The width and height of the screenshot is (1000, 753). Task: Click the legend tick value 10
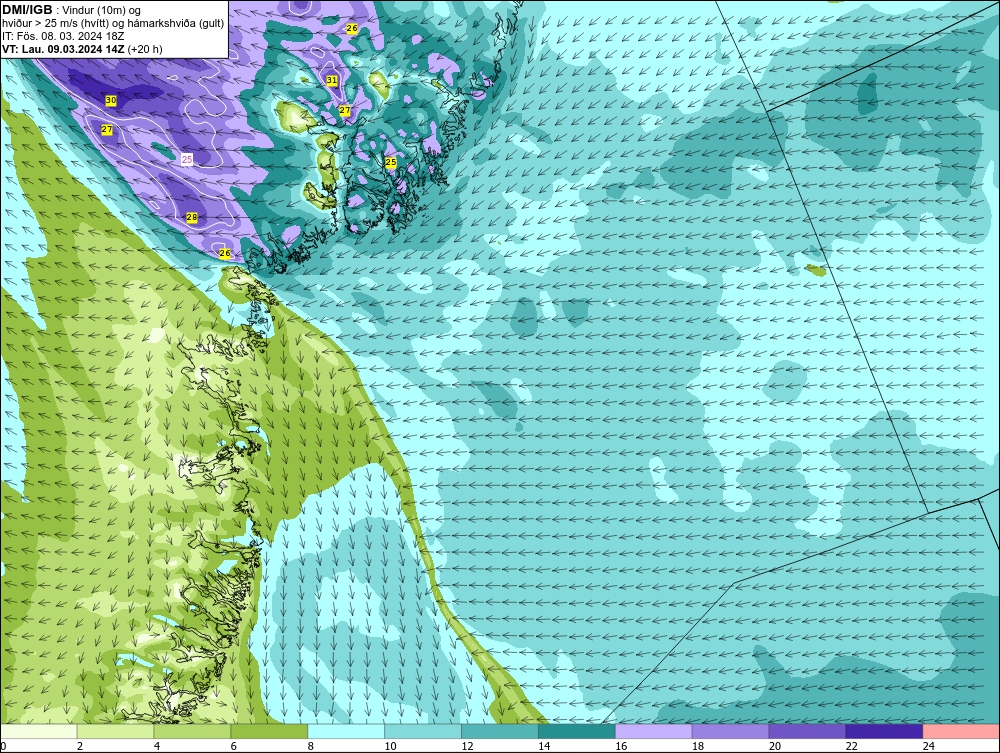click(390, 746)
